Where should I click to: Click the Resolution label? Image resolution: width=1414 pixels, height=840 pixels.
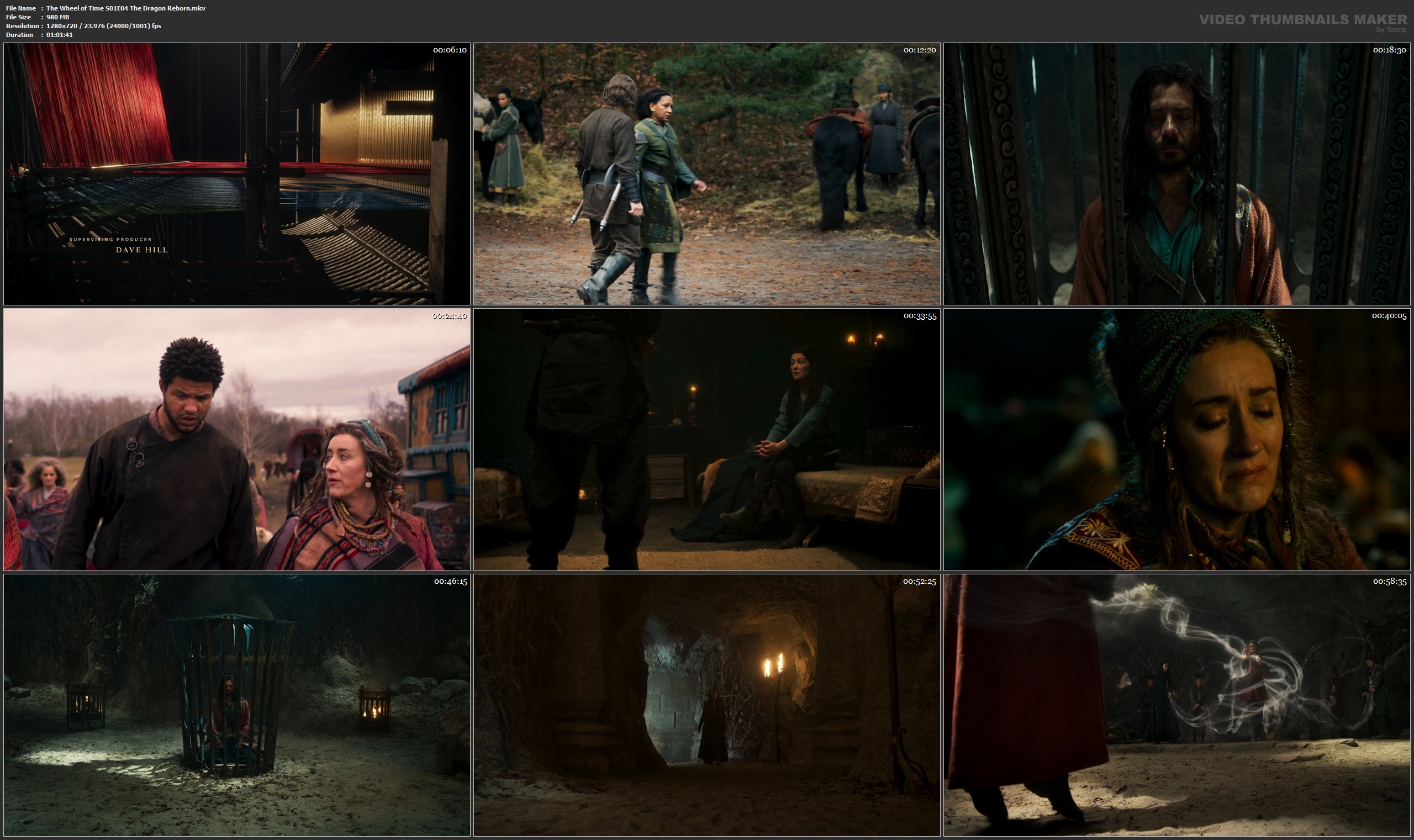coord(23,26)
